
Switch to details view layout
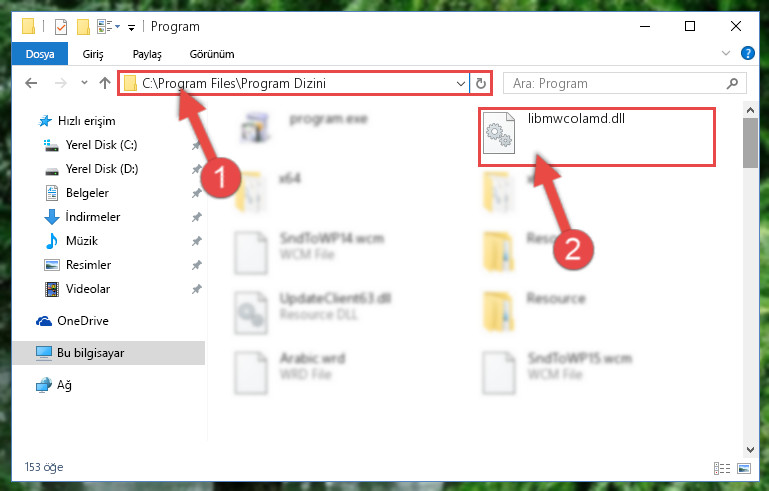721,468
